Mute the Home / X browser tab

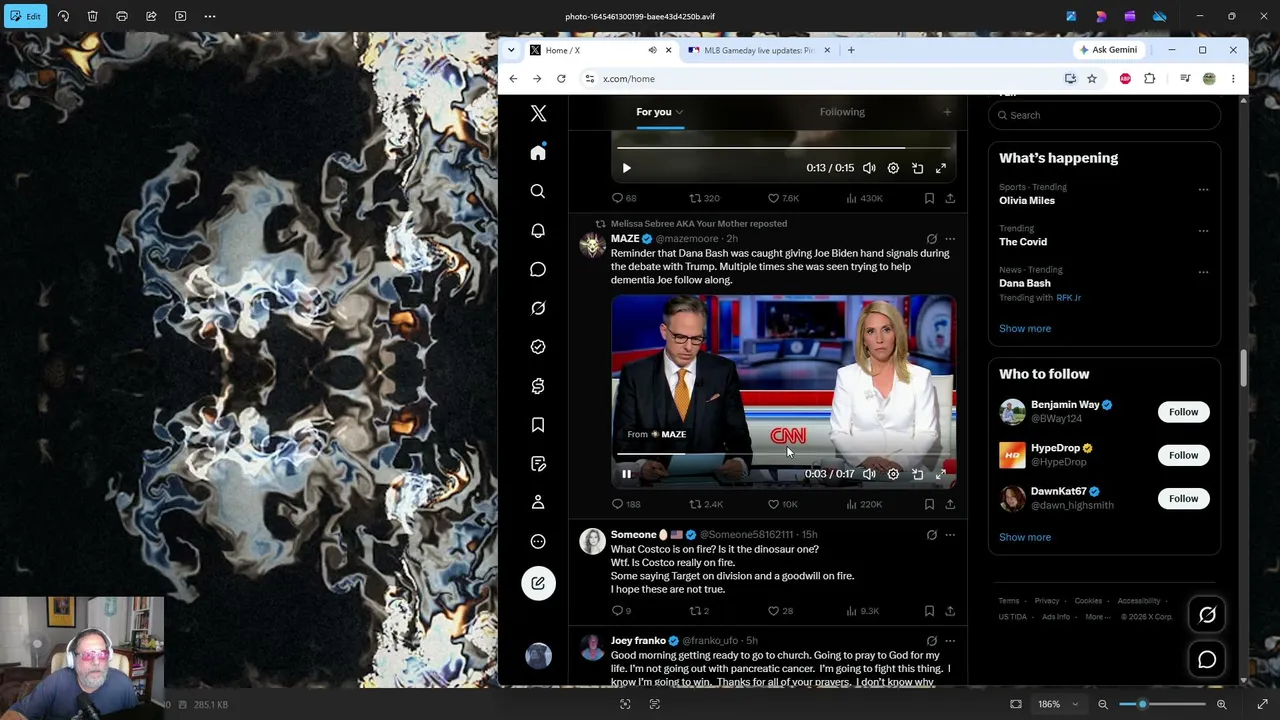[x=652, y=50]
